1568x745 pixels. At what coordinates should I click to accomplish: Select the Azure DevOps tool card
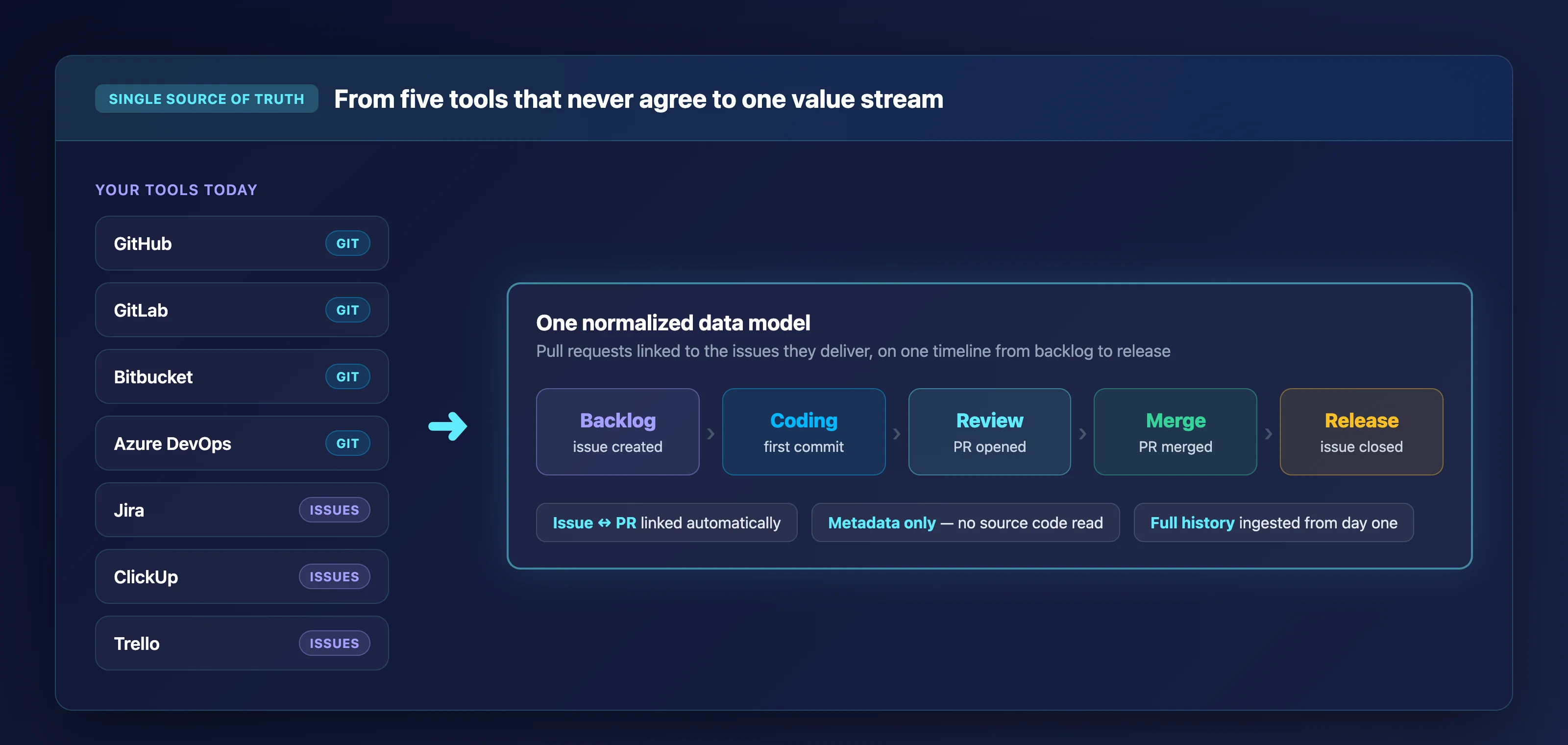(242, 443)
